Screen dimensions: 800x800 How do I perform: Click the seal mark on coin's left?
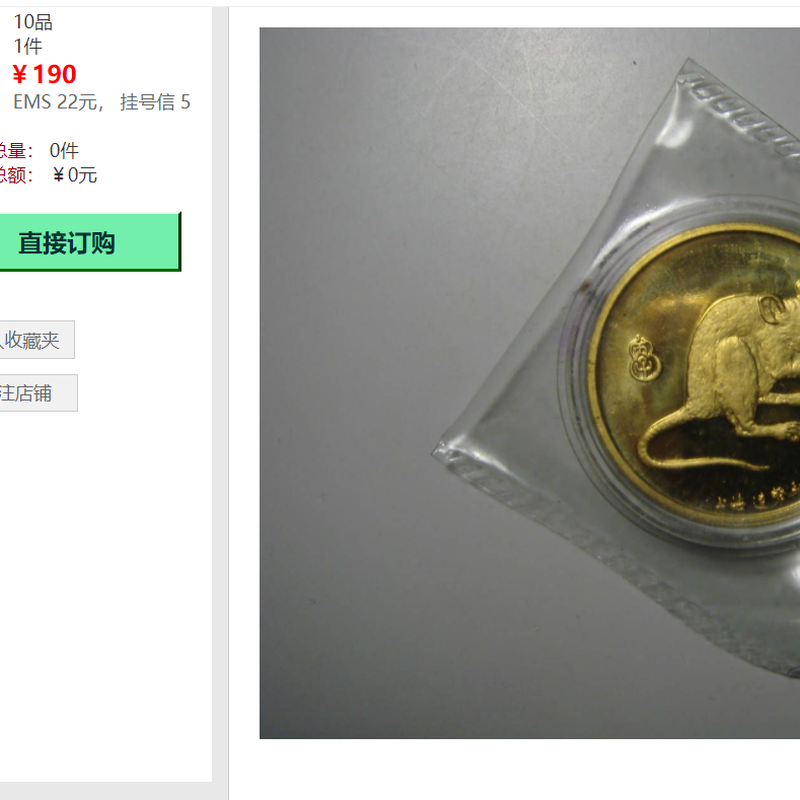645,358
